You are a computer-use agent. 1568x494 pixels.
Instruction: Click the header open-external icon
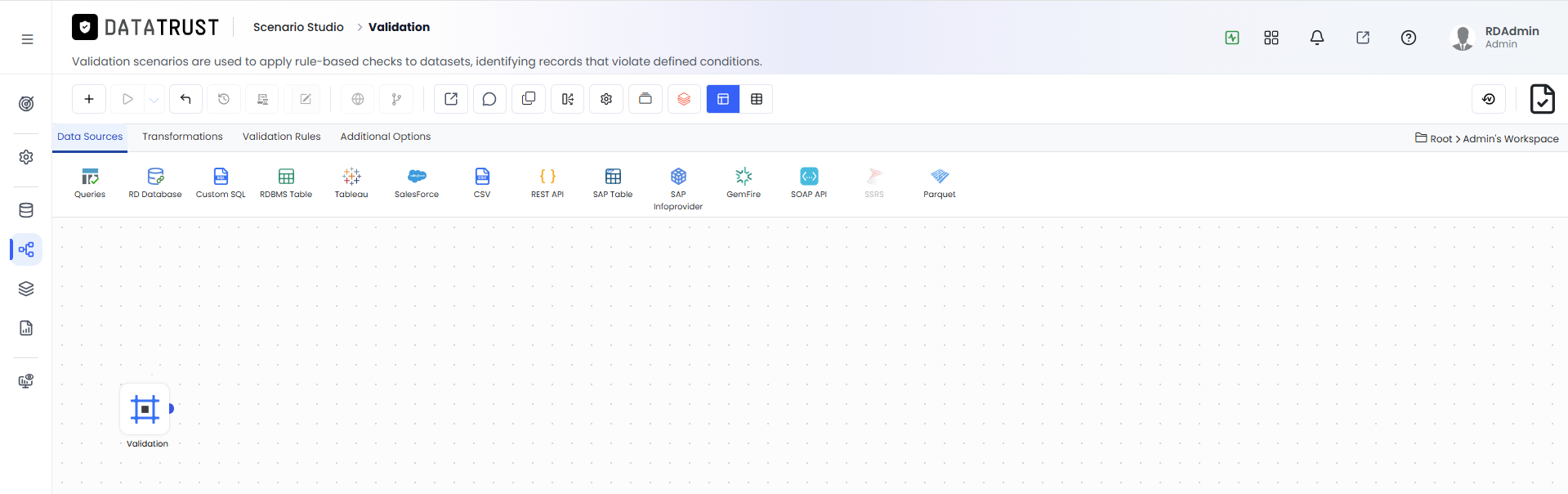[x=1363, y=38]
